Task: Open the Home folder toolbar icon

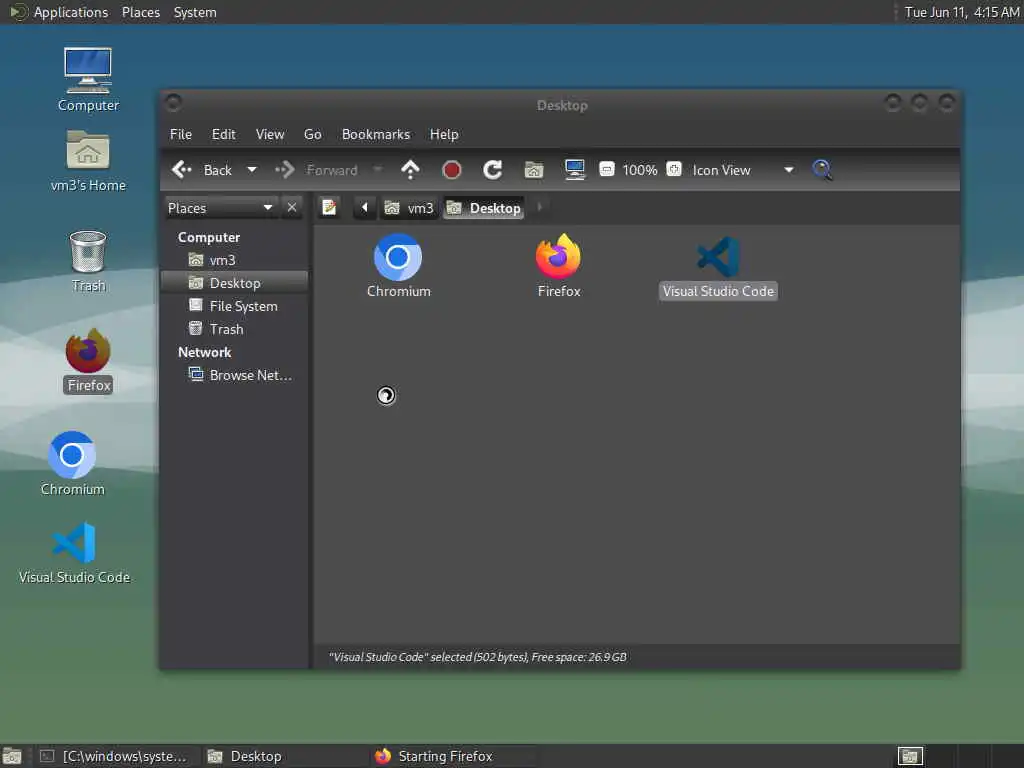Action: click(534, 170)
